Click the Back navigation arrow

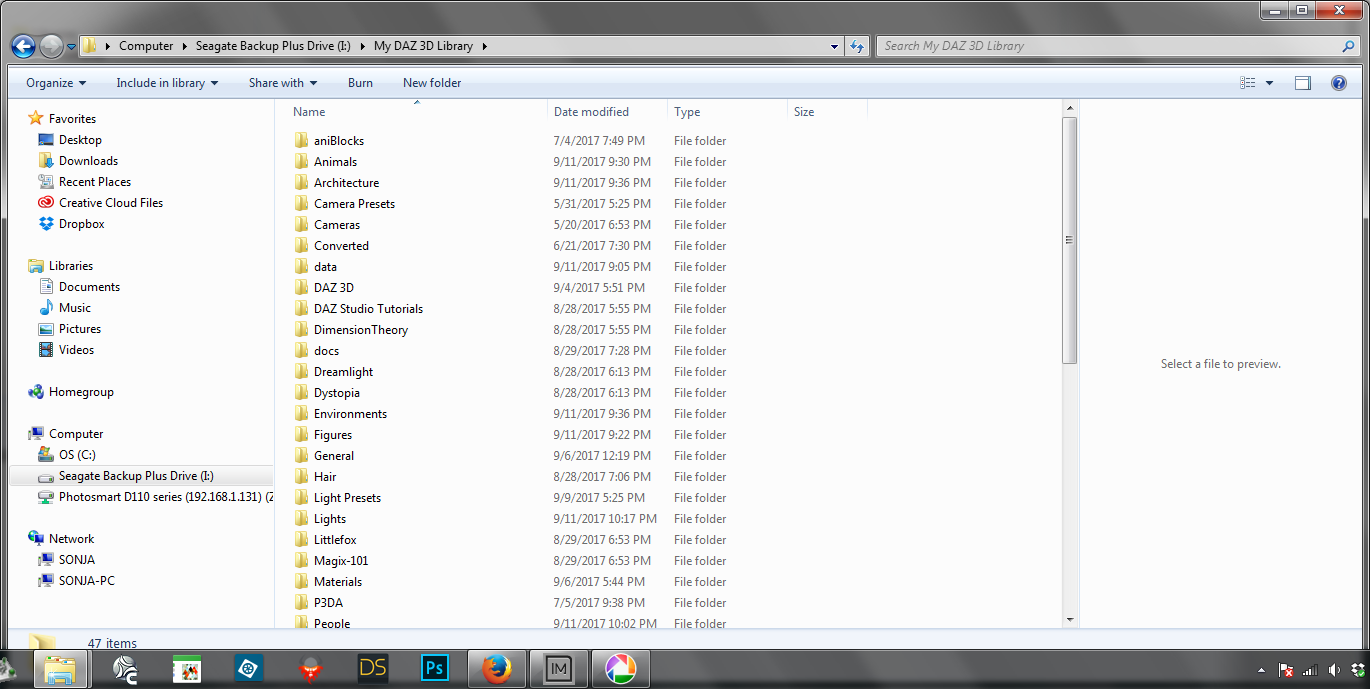23,46
